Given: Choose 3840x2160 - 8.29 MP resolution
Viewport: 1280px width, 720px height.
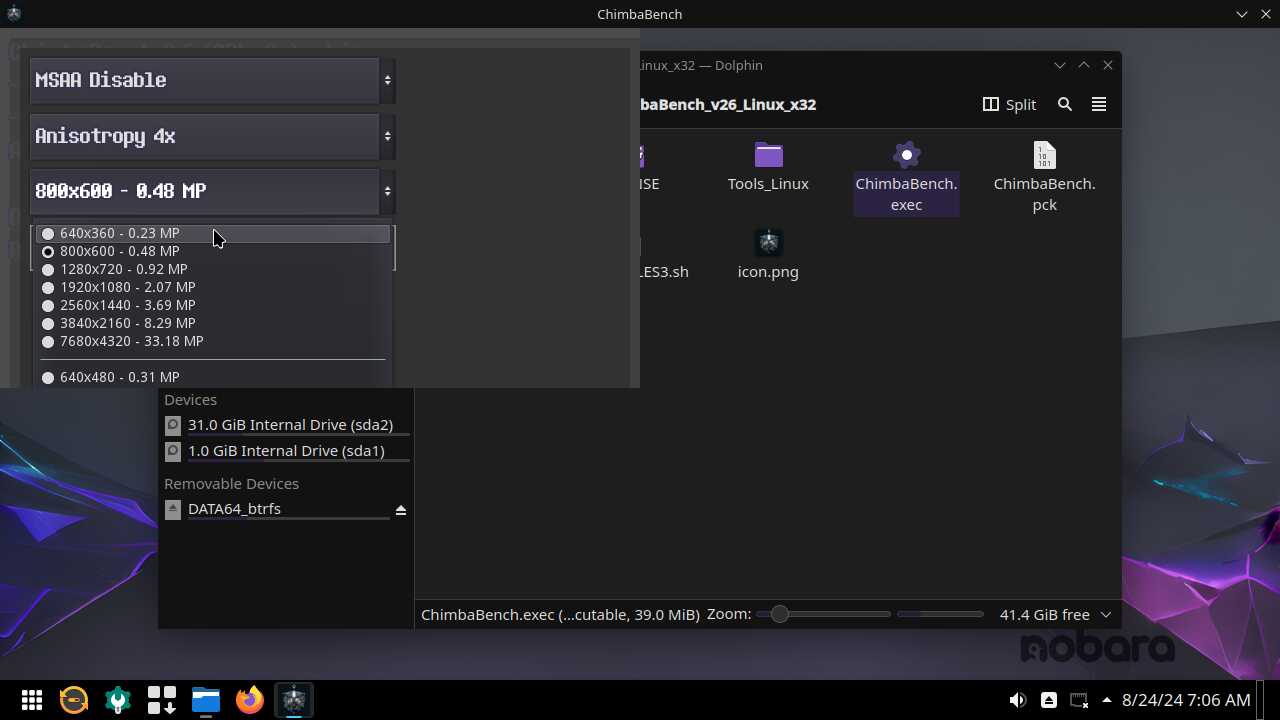Looking at the screenshot, I should point(212,323).
